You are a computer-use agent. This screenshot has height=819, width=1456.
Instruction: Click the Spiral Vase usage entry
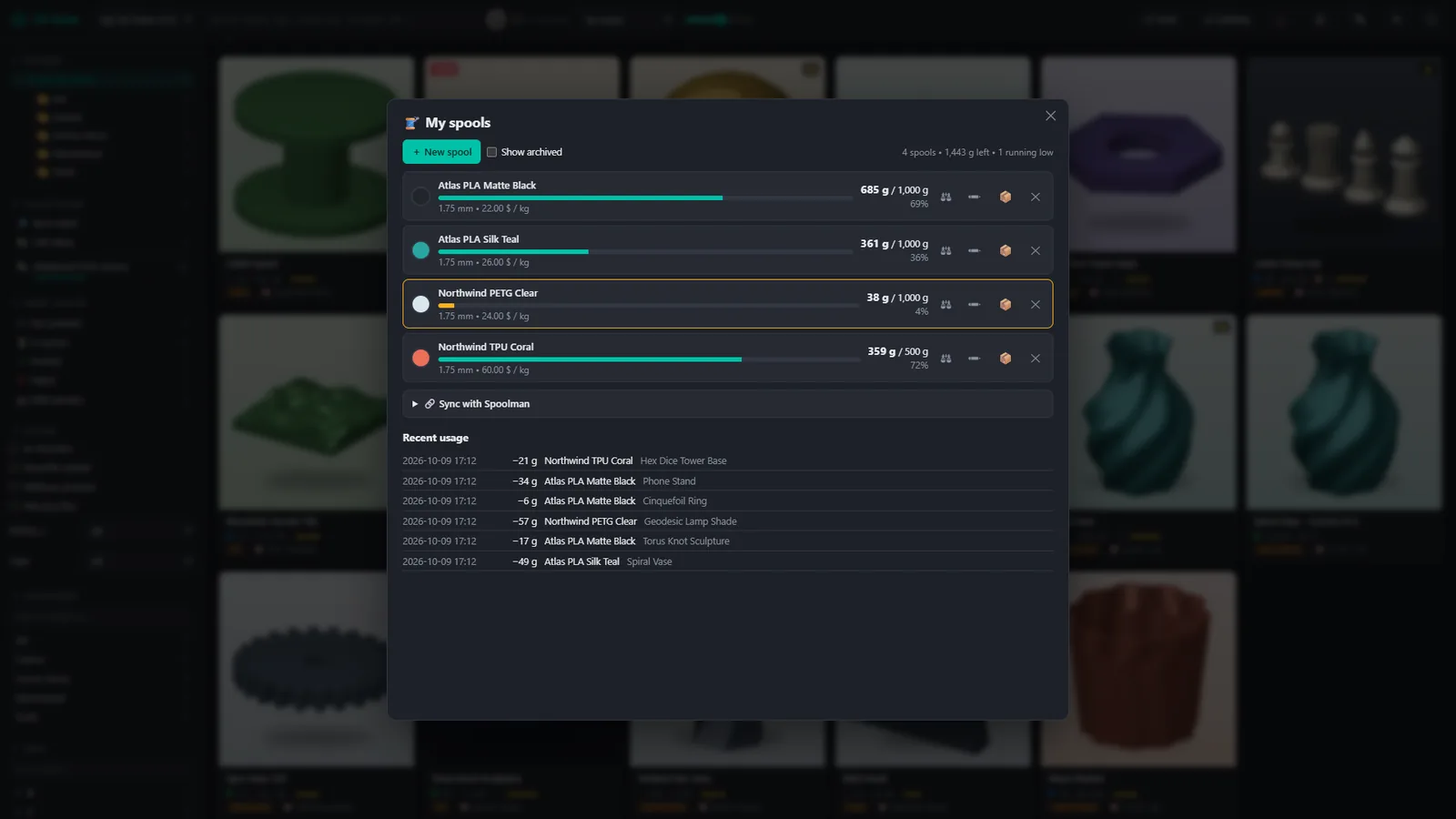(727, 561)
